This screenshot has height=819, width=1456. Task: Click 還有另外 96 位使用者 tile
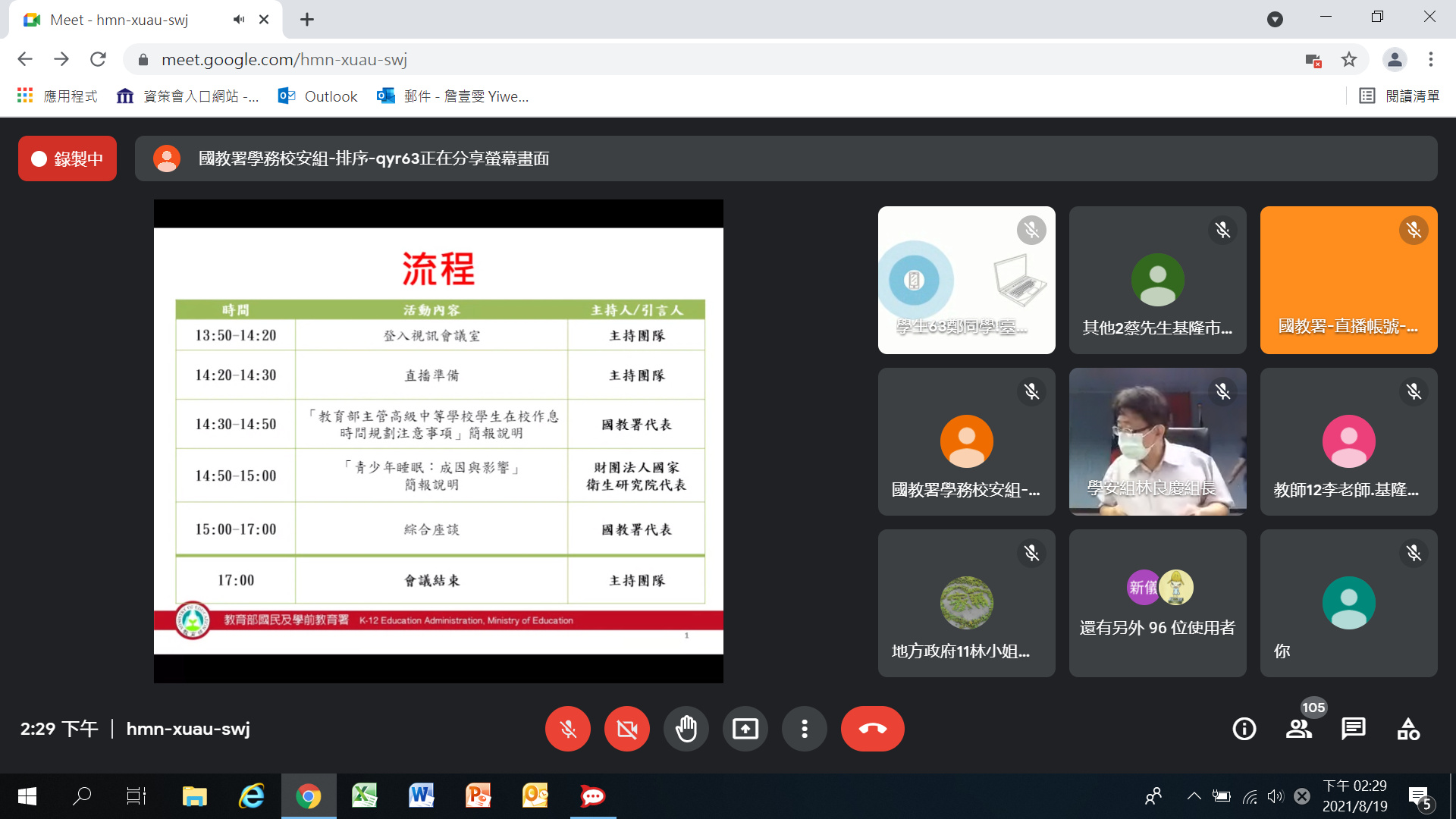point(1157,603)
